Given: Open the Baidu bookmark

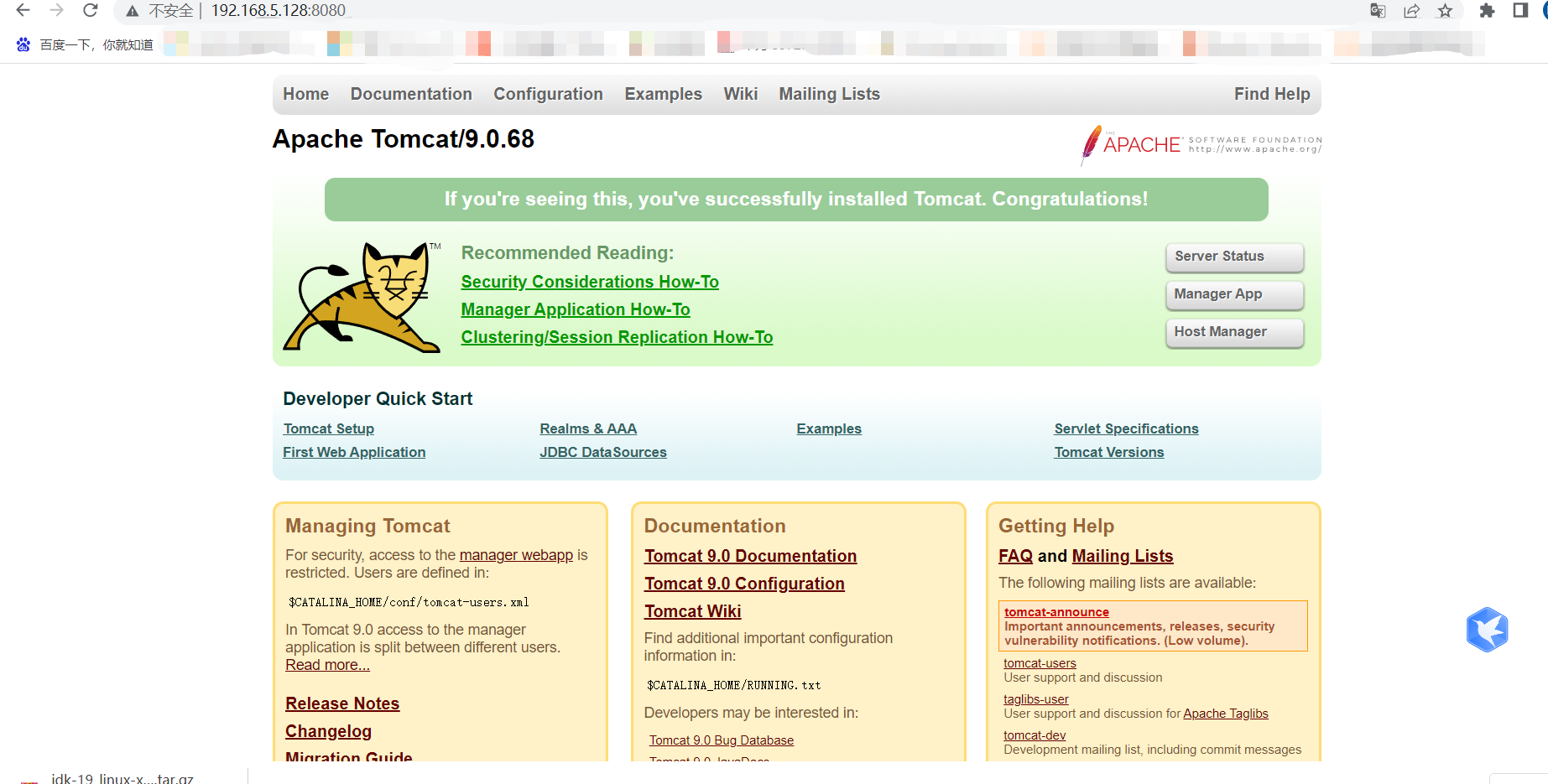Looking at the screenshot, I should tap(85, 44).
